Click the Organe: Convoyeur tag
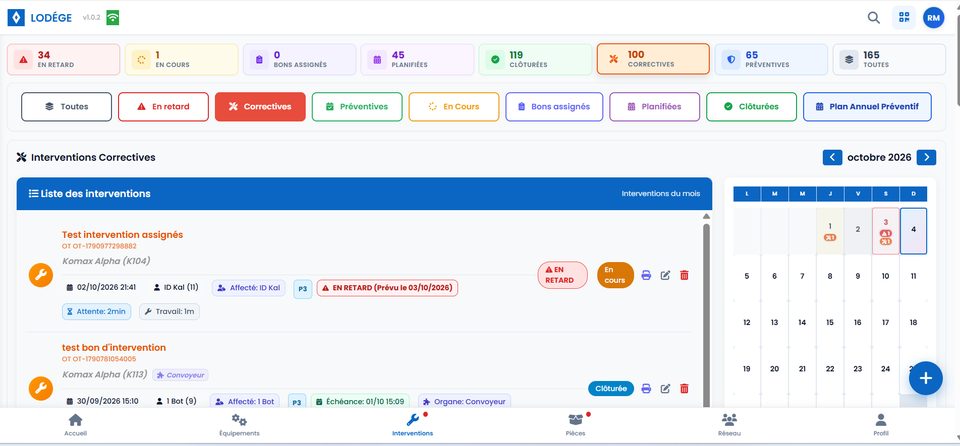 point(465,402)
